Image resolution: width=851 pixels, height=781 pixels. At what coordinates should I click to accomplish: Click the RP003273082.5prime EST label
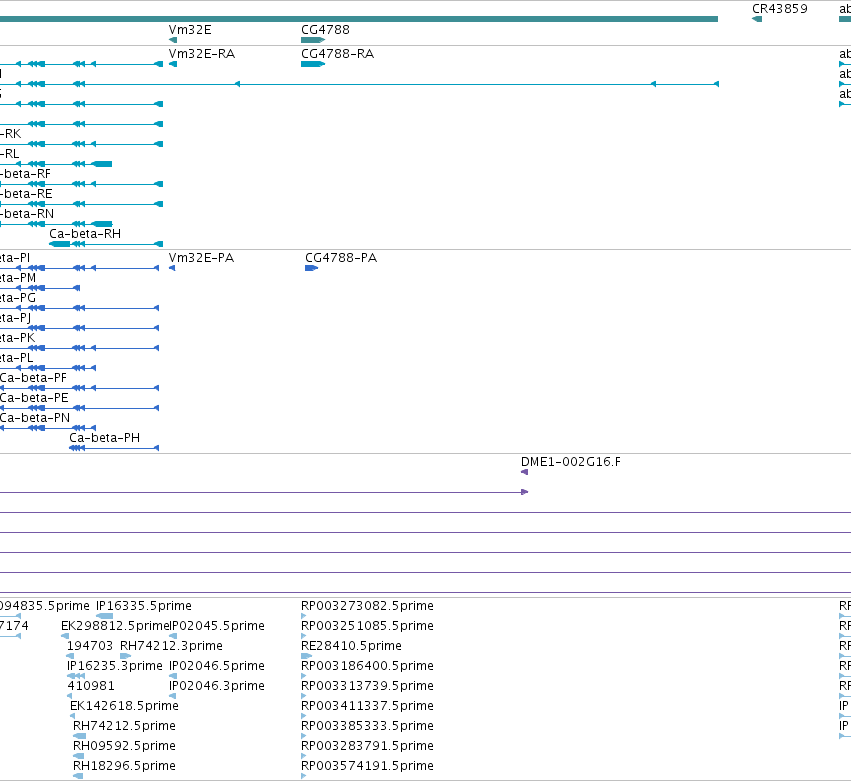click(367, 606)
